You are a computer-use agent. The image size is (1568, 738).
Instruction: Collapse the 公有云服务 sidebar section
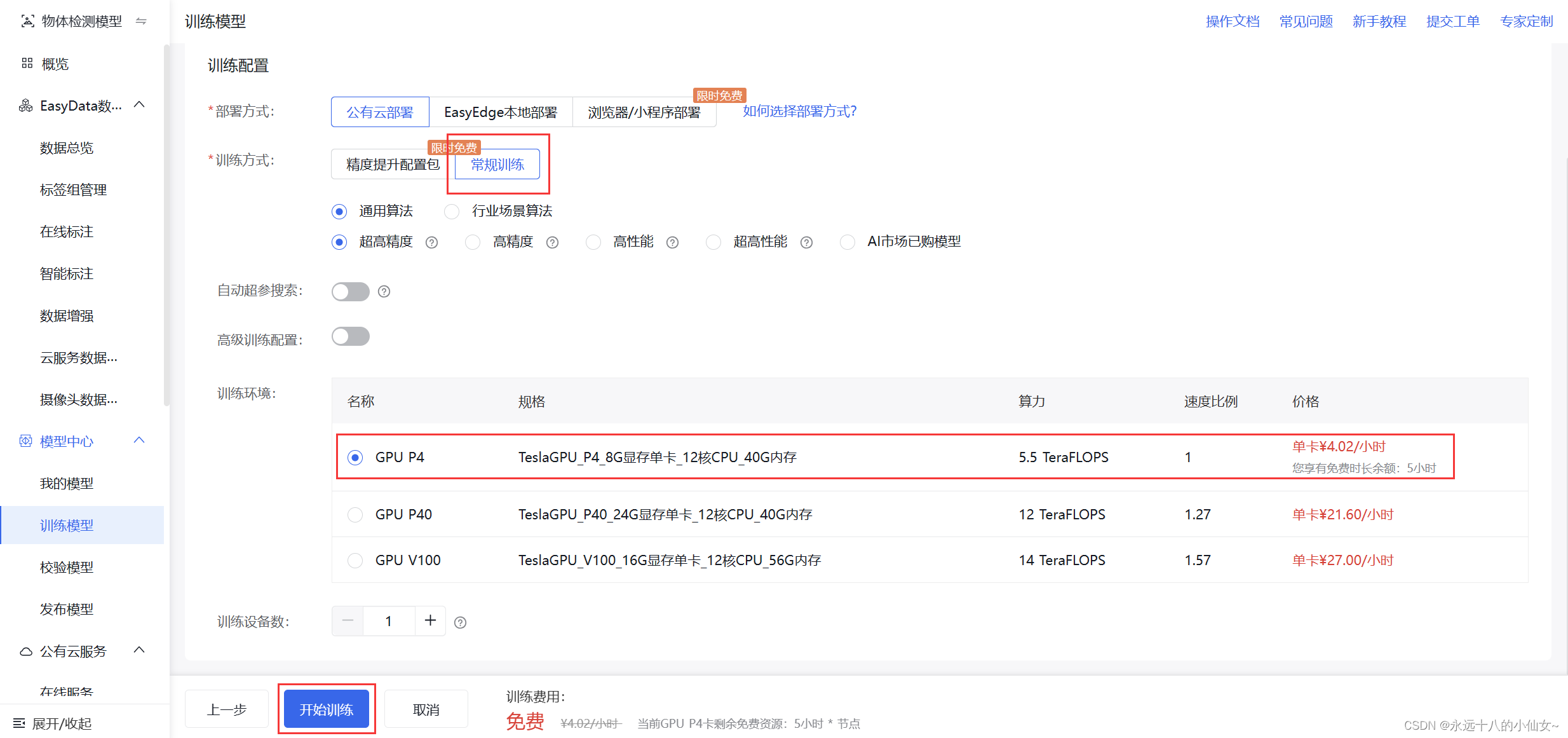[140, 650]
